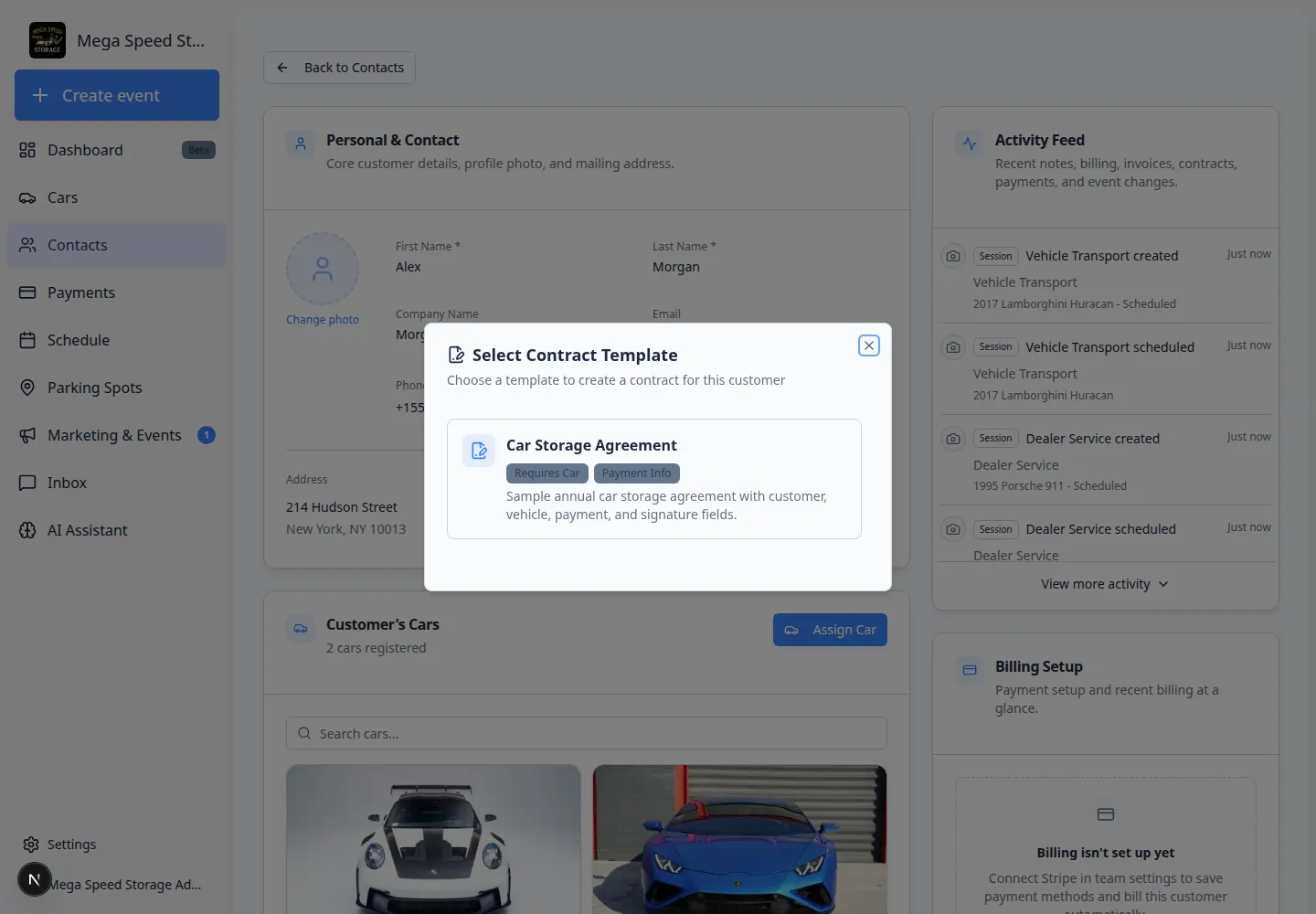Click the Requires Car tag
The image size is (1316, 914).
(x=547, y=473)
